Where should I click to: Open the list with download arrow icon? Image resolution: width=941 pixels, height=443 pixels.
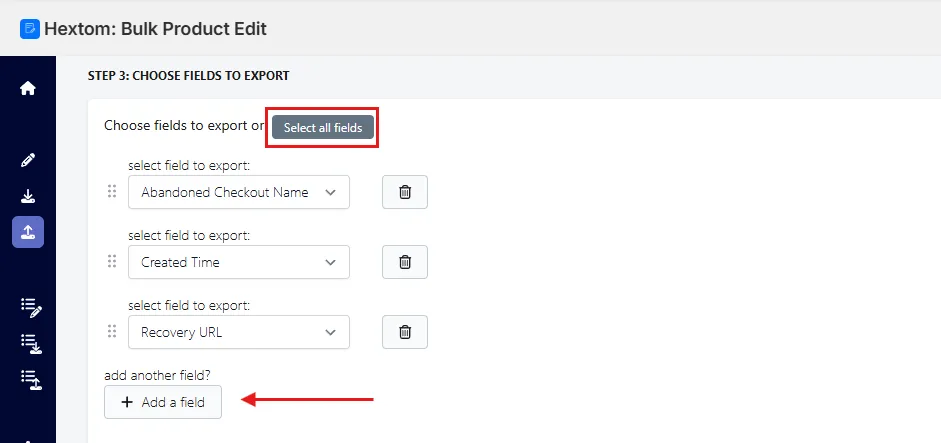tap(31, 344)
